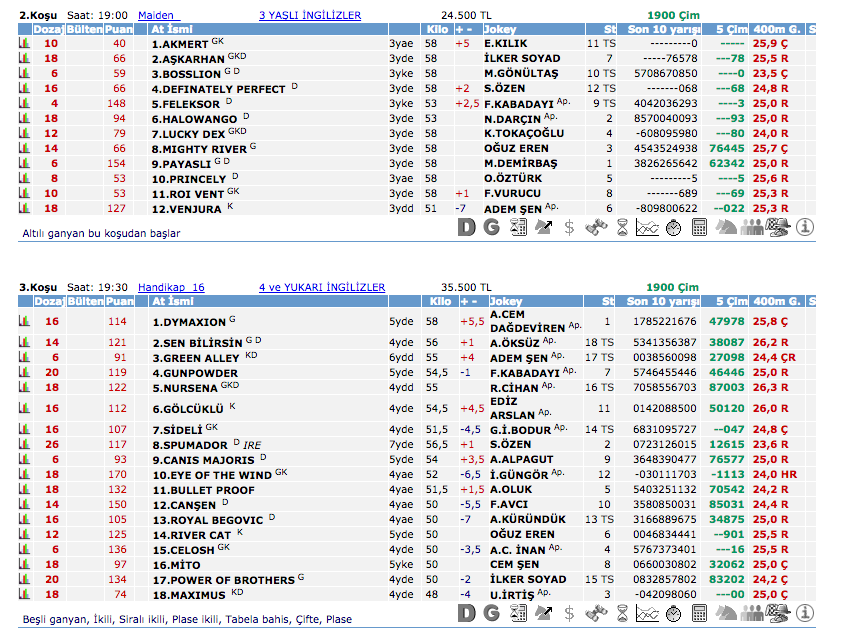The image size is (843, 639).
Task: Click the hourglass icon under race 2
Action: [622, 227]
